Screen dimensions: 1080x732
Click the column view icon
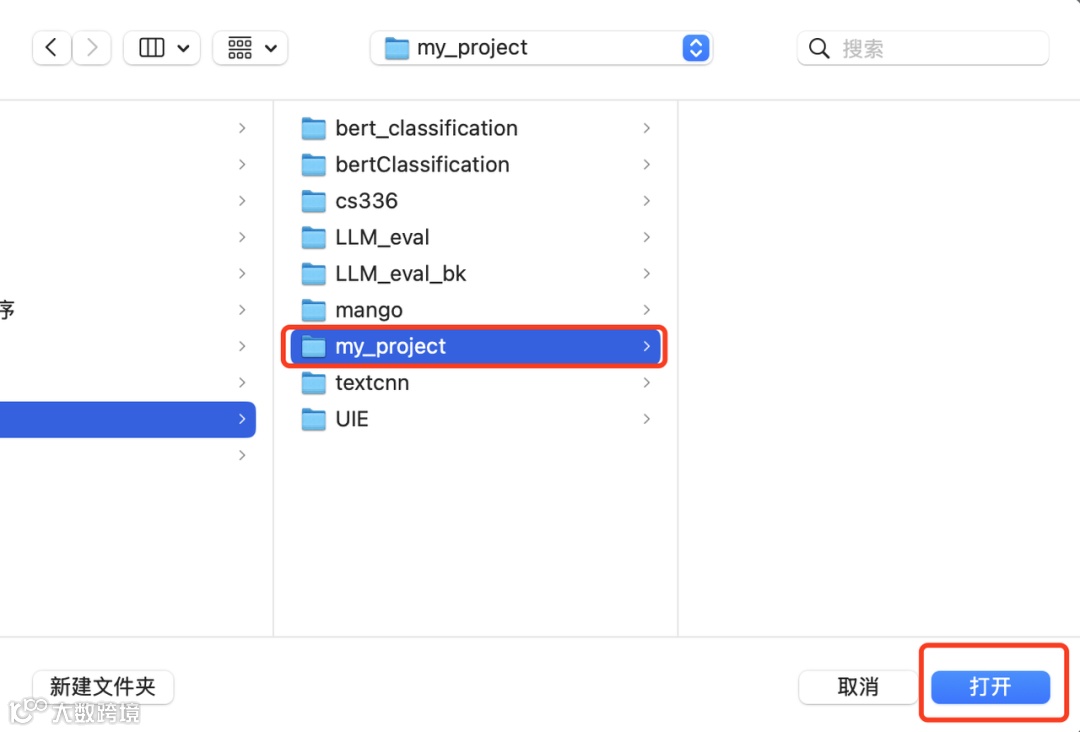point(151,47)
